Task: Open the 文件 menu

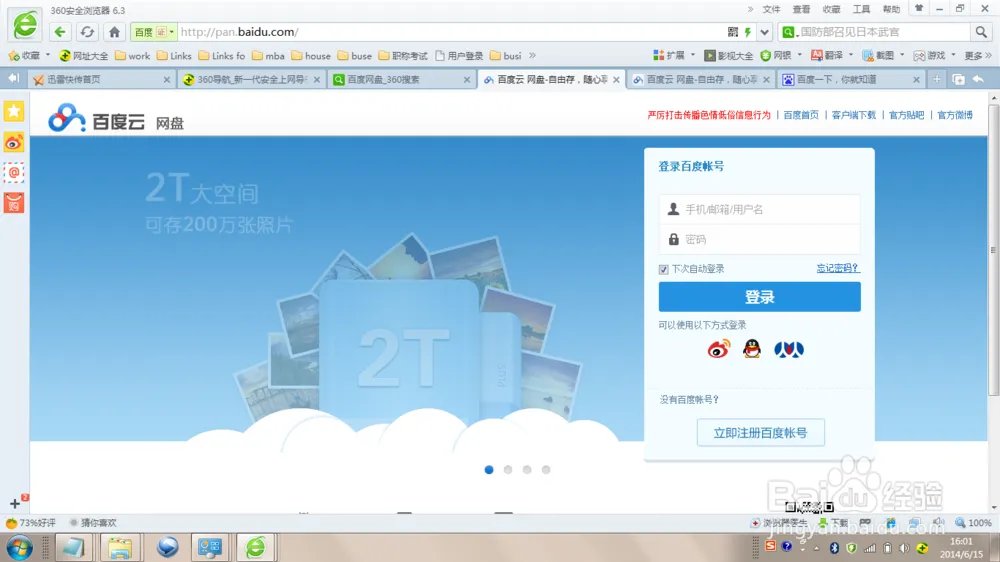Action: [771, 9]
